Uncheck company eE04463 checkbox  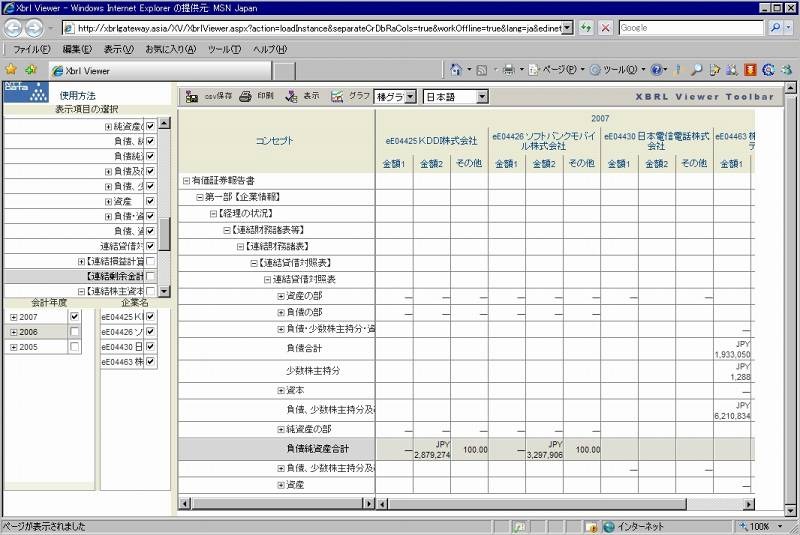[151, 362]
